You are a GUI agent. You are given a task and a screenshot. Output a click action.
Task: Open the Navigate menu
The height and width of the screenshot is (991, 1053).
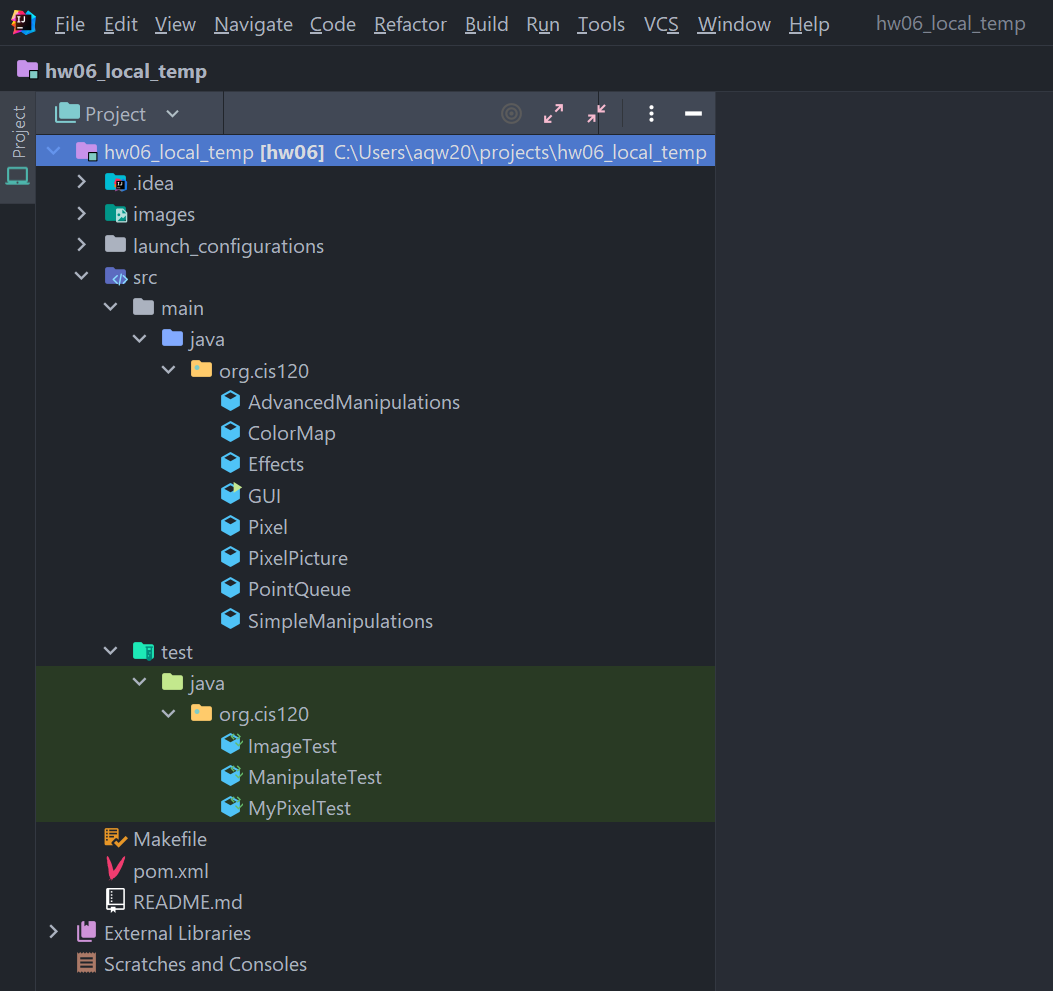point(253,24)
